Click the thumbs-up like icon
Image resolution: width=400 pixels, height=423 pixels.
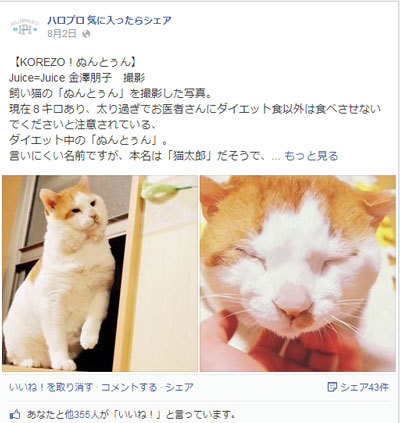coord(15,414)
